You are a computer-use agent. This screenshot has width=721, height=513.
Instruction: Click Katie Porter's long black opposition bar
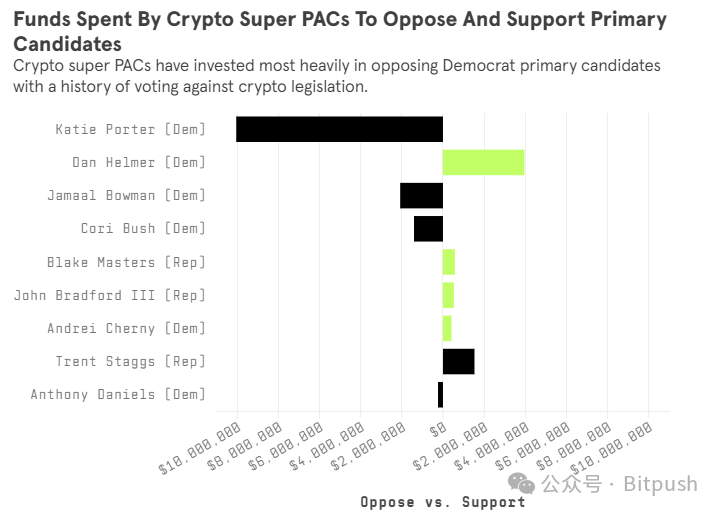click(x=339, y=129)
